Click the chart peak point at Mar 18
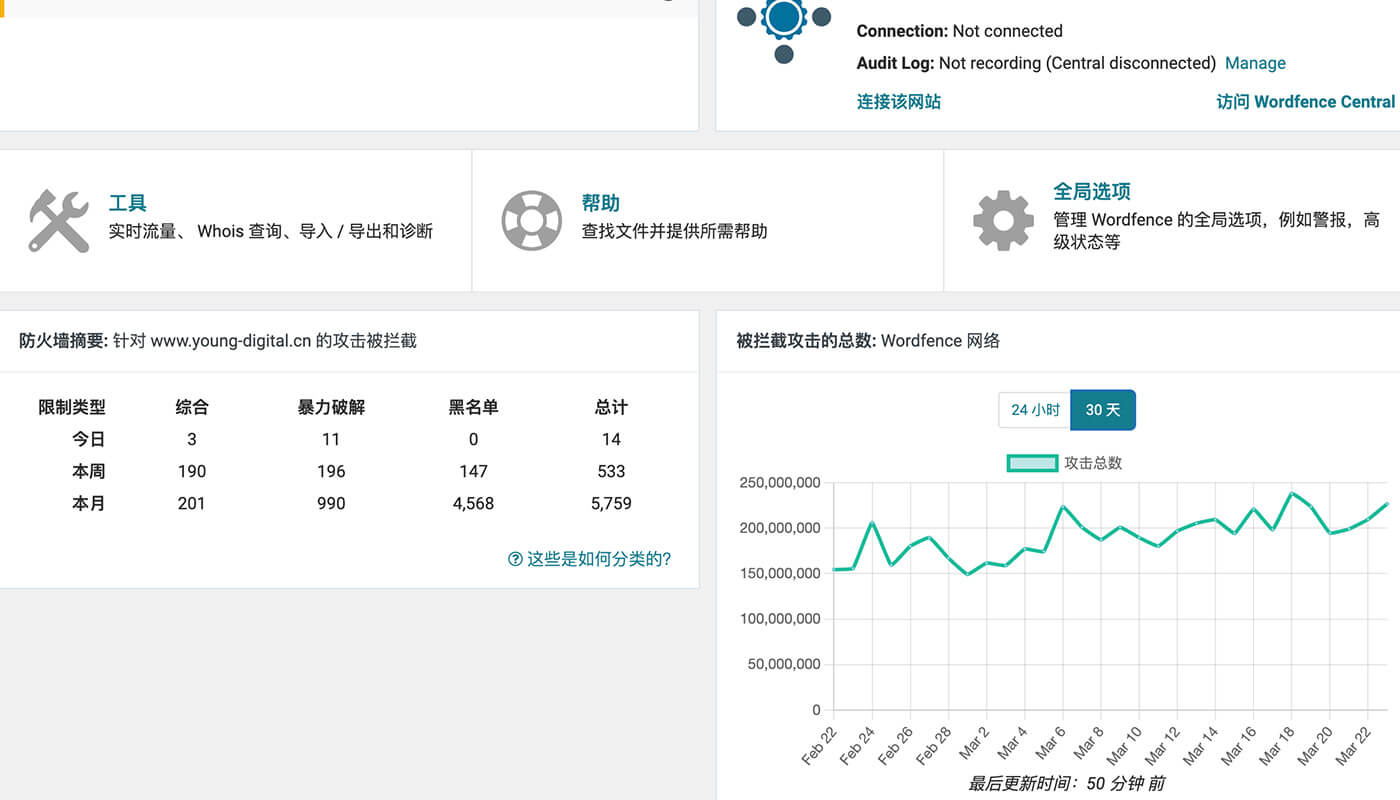This screenshot has width=1400, height=800. pos(1292,493)
